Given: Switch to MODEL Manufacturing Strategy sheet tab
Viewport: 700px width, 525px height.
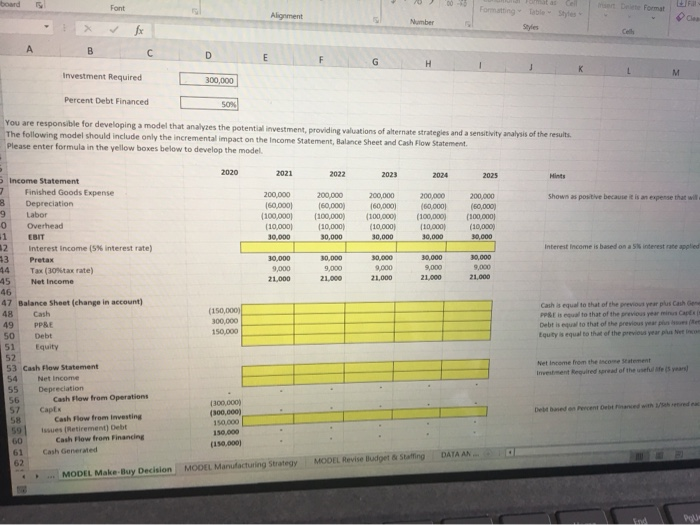Looking at the screenshot, I should [241, 464].
